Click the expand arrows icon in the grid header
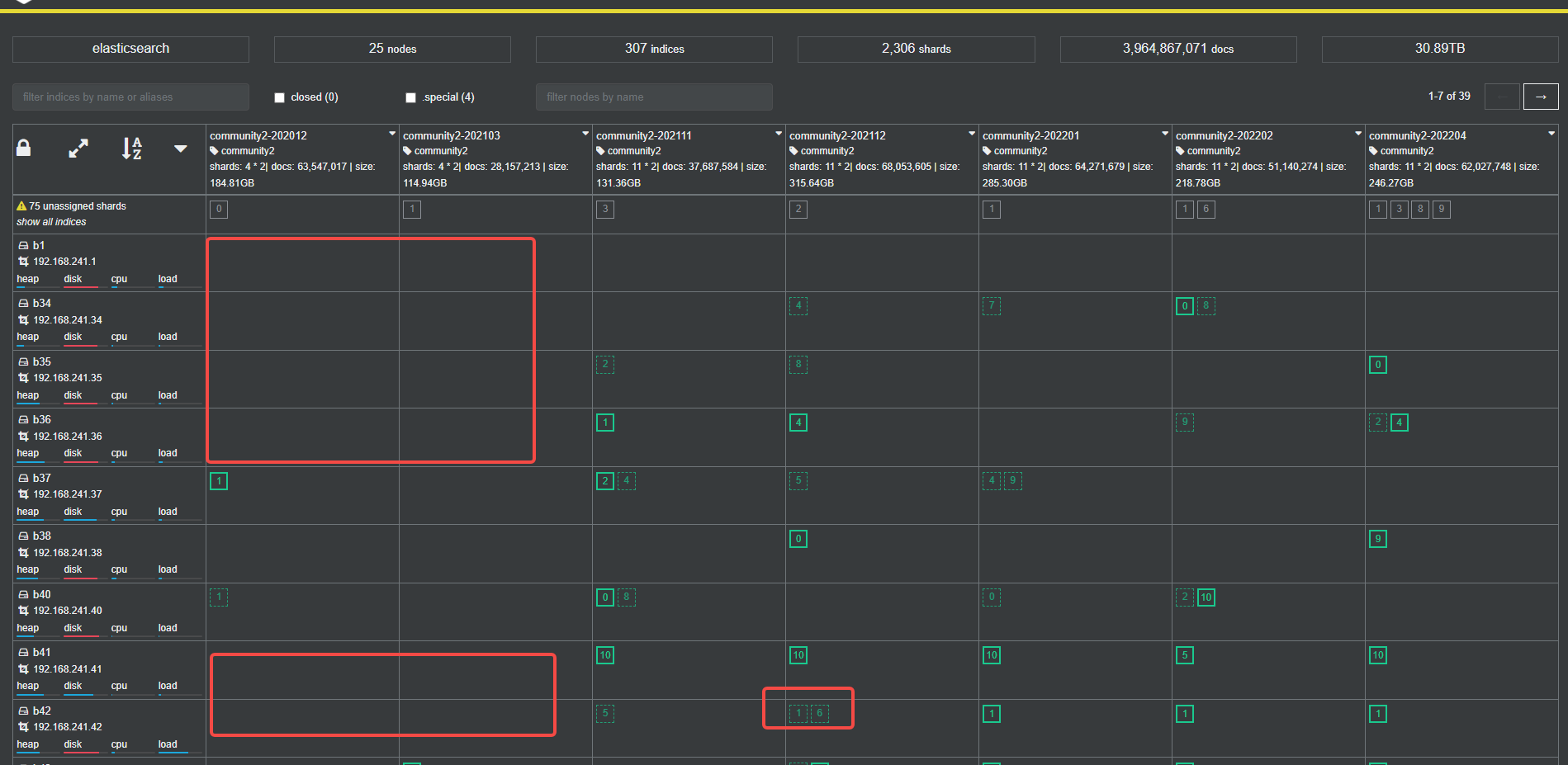The width and height of the screenshot is (1568, 765). (78, 149)
